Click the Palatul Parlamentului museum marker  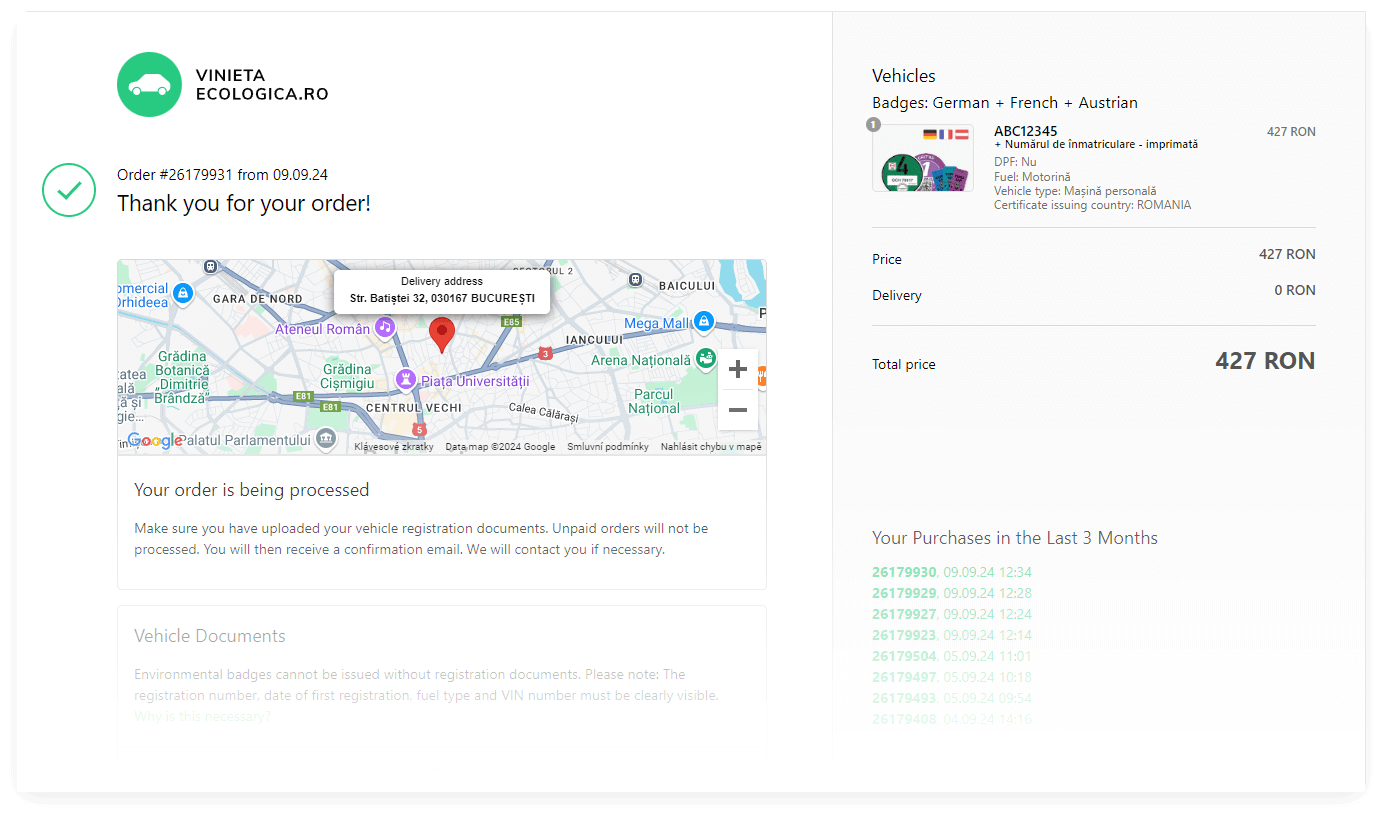pyautogui.click(x=325, y=439)
